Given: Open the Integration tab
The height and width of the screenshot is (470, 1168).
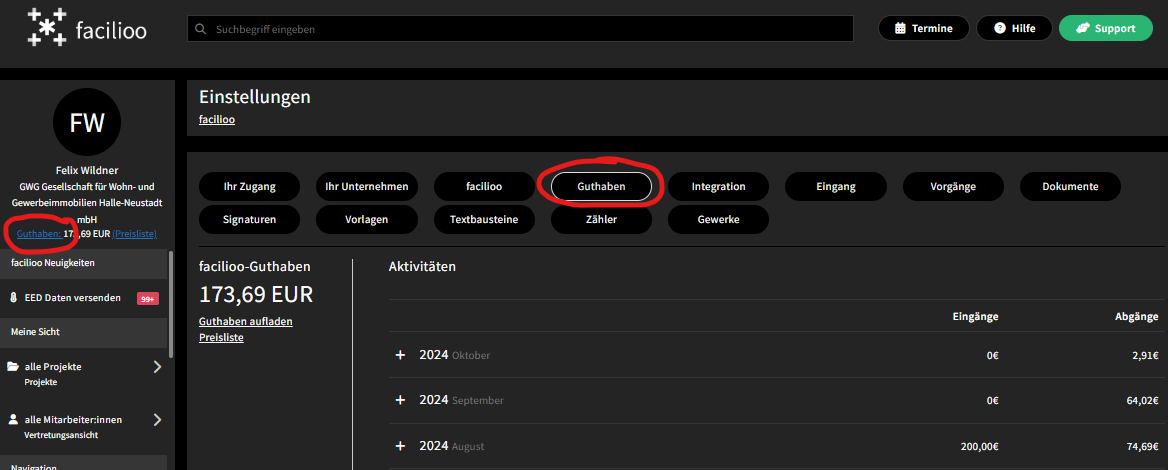Looking at the screenshot, I should coord(718,186).
